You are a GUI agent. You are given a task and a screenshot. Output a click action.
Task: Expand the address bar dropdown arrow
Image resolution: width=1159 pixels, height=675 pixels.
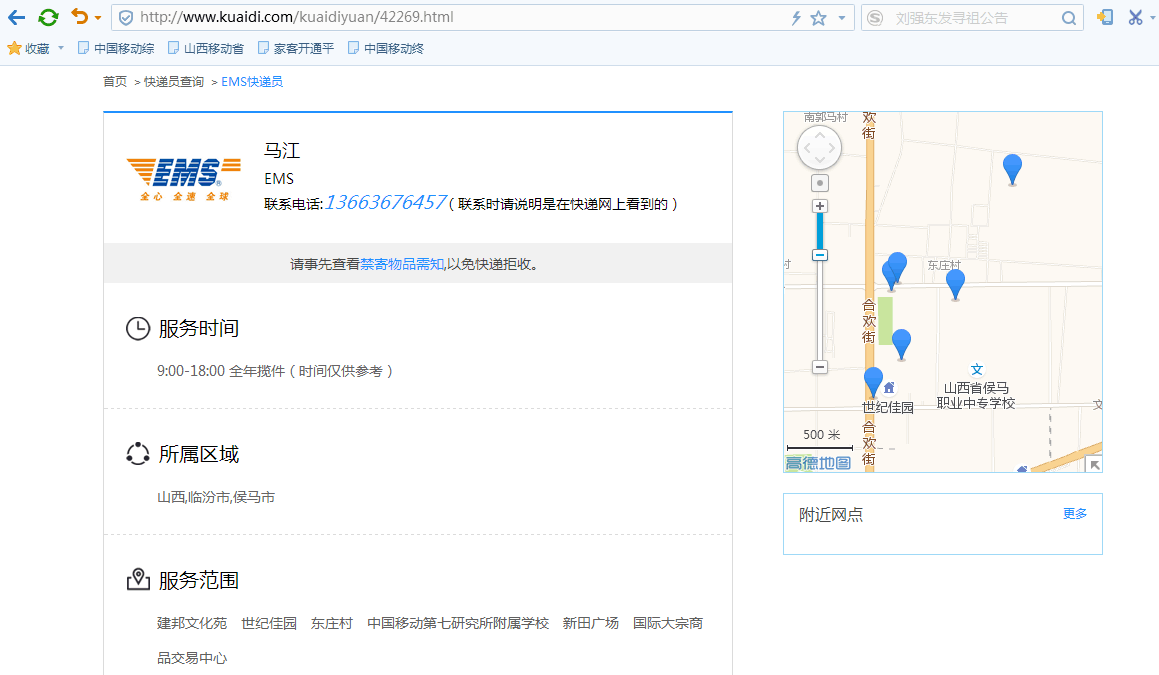(x=841, y=18)
